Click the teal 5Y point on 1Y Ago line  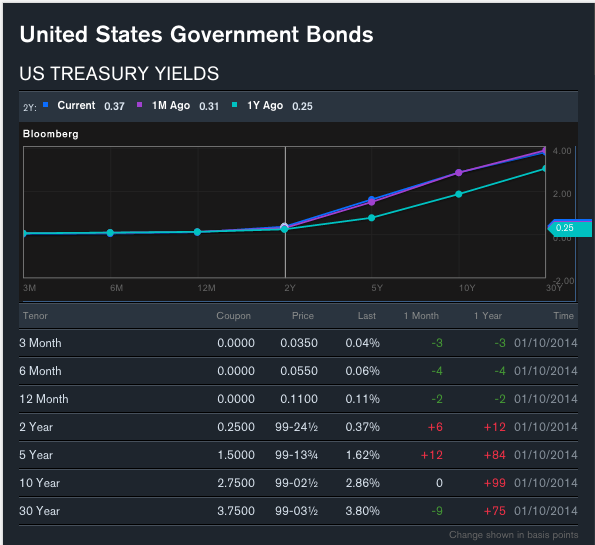pos(372,218)
